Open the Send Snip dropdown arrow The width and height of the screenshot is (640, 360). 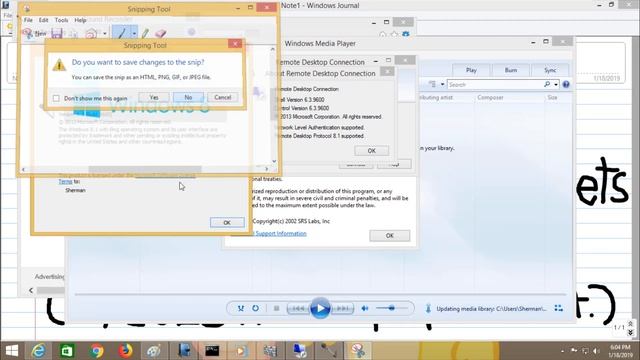point(104,33)
